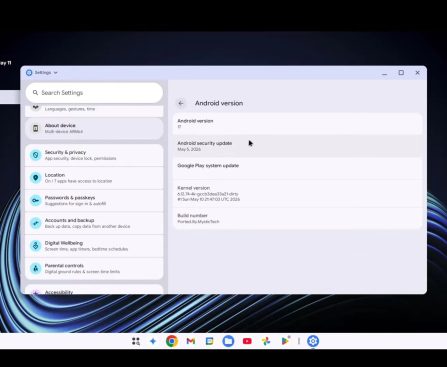Click the Settings gear in taskbar
The image size is (447, 367).
coord(313,341)
